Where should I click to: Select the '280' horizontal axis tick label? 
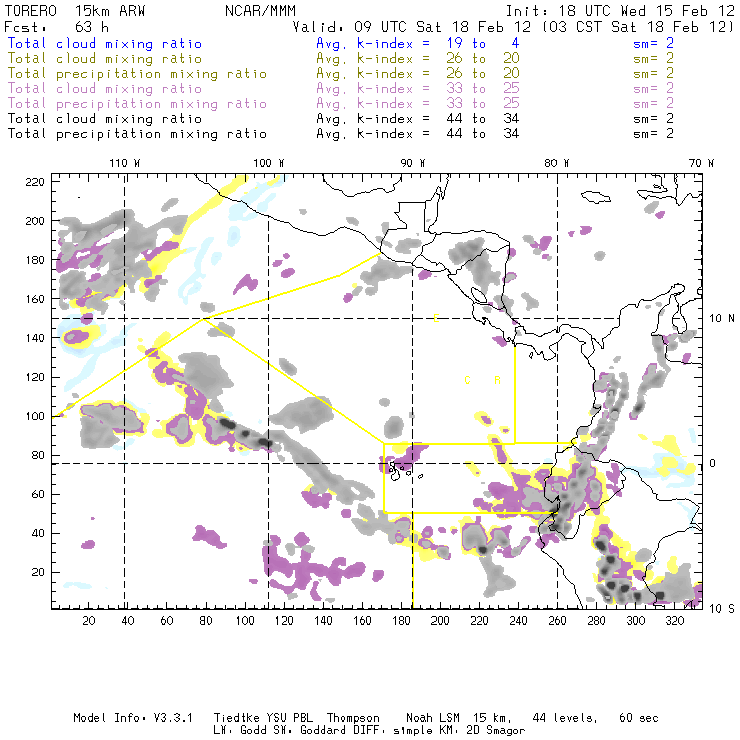coord(597,621)
